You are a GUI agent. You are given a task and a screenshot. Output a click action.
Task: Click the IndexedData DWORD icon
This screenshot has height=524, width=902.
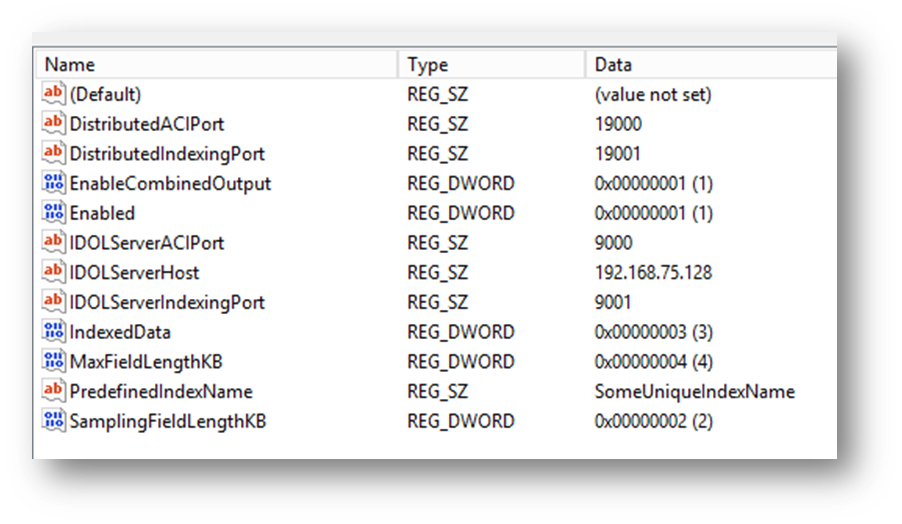53,331
